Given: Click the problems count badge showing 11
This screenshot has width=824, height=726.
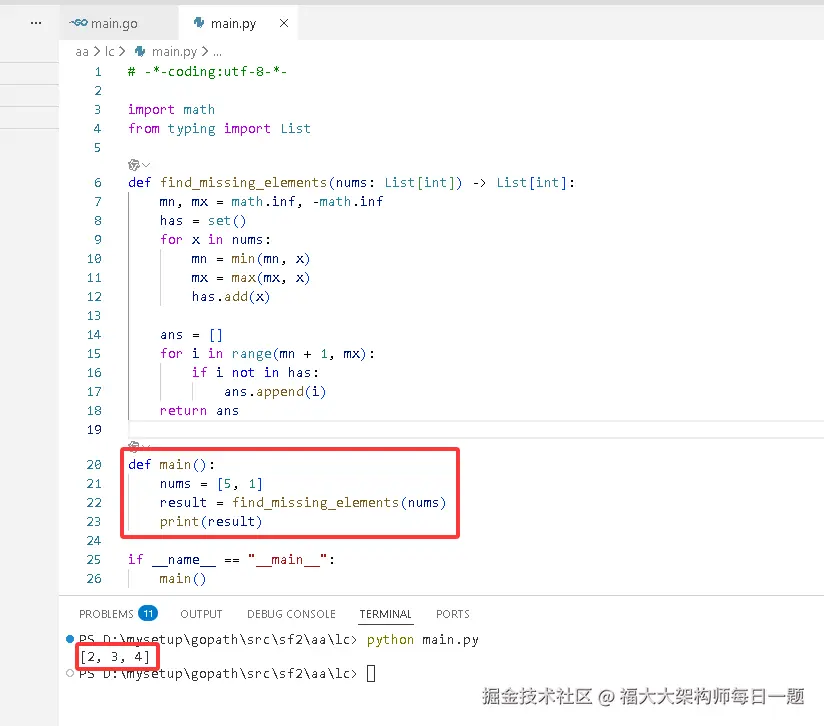Looking at the screenshot, I should coord(146,613).
